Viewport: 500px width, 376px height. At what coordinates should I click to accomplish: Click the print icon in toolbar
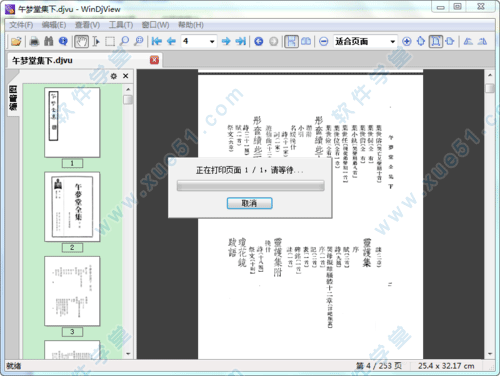click(x=34, y=41)
